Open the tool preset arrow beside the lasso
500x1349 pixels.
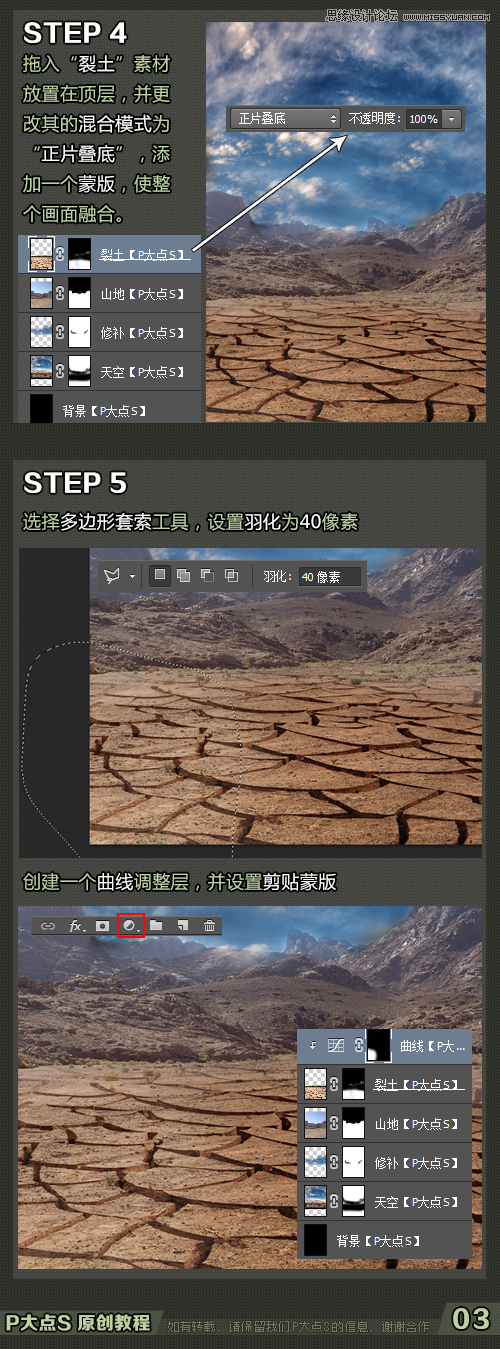[132, 577]
